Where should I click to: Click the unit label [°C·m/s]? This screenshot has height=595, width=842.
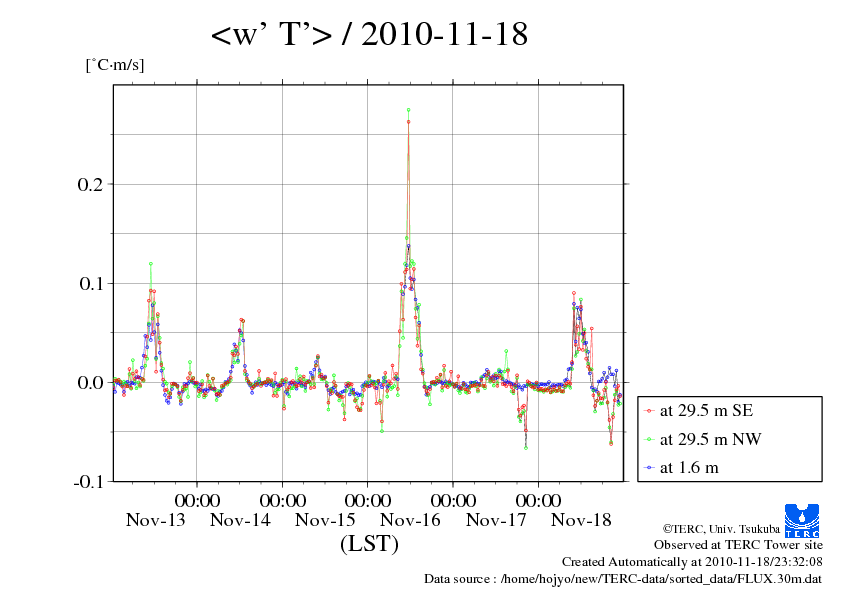click(115, 65)
